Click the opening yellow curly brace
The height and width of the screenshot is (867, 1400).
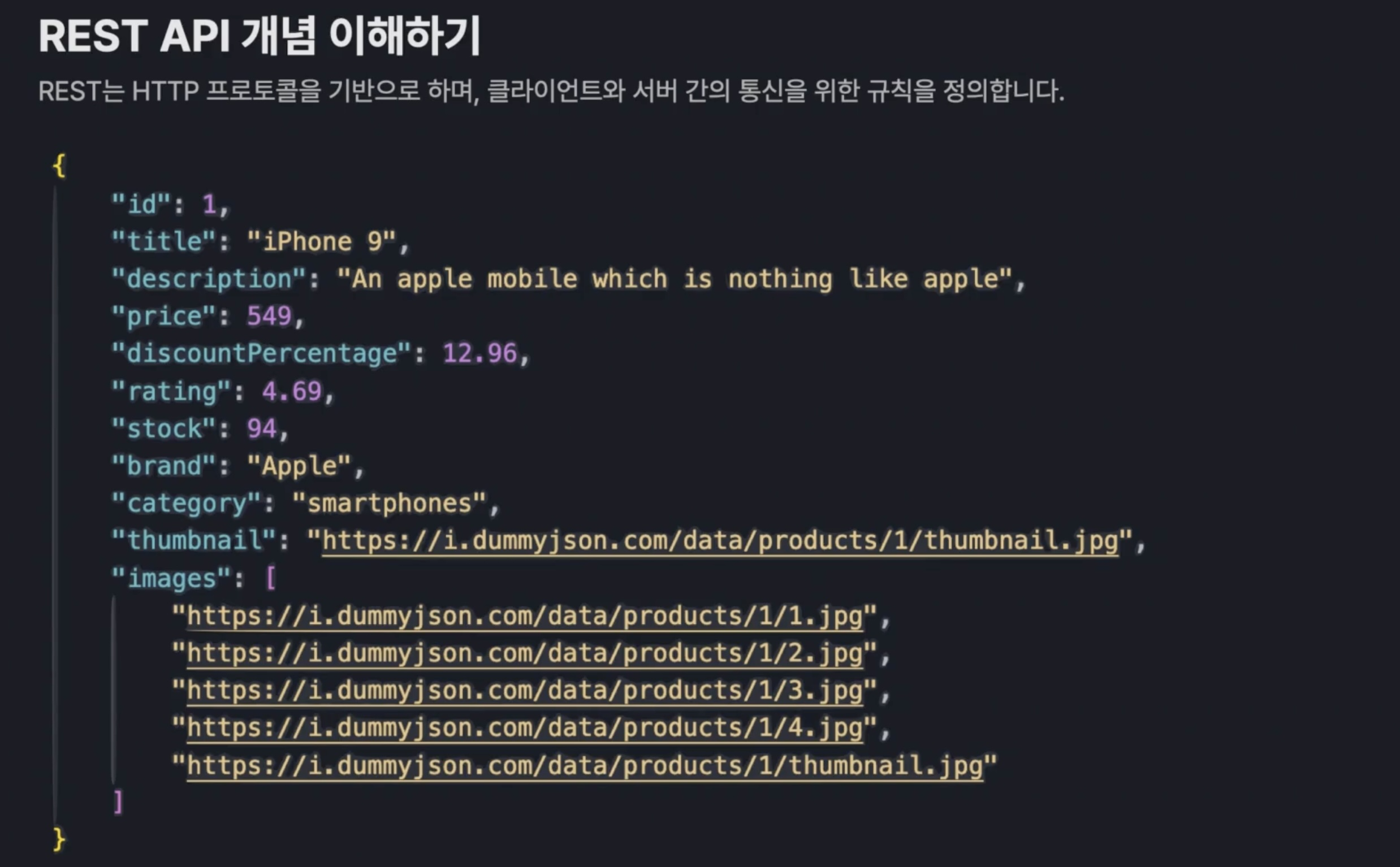(59, 166)
